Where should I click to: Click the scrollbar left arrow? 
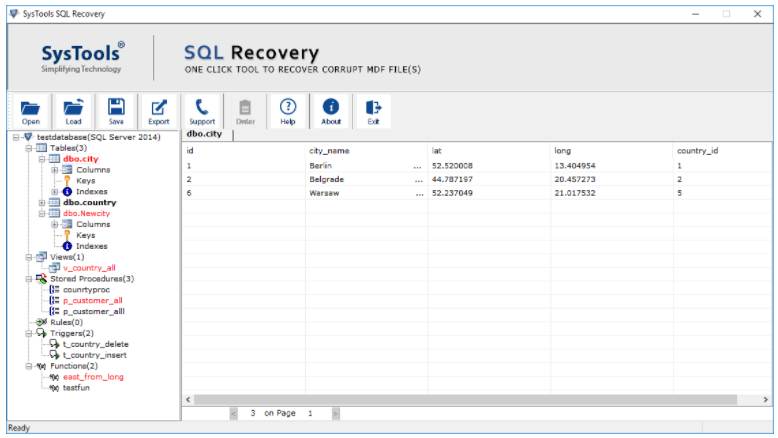pyautogui.click(x=188, y=400)
